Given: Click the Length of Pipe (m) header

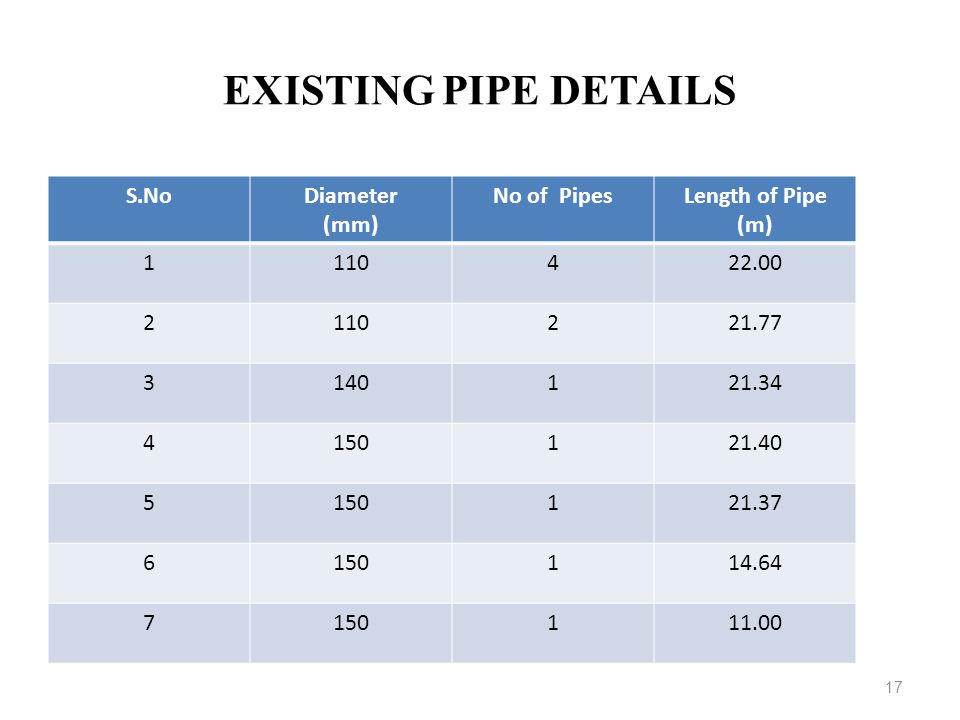Looking at the screenshot, I should (x=755, y=209).
